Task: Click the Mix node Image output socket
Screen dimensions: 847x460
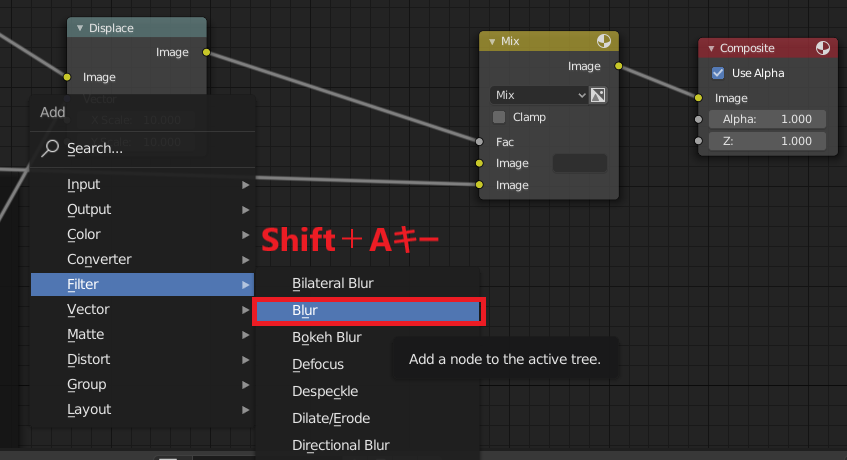Action: tap(619, 66)
